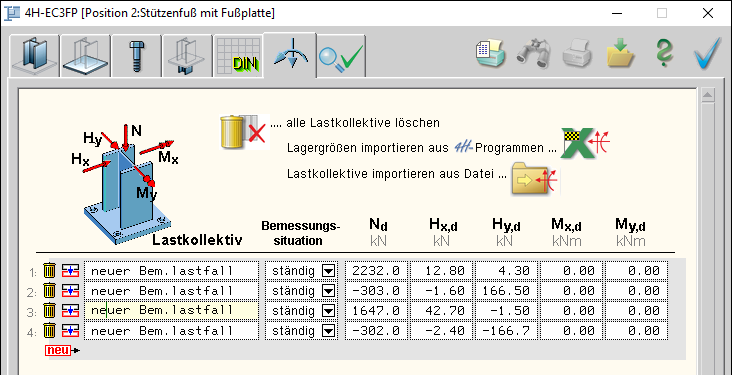Open the steel profile column tab
Screen dimensions: 732x375
(x=34, y=56)
